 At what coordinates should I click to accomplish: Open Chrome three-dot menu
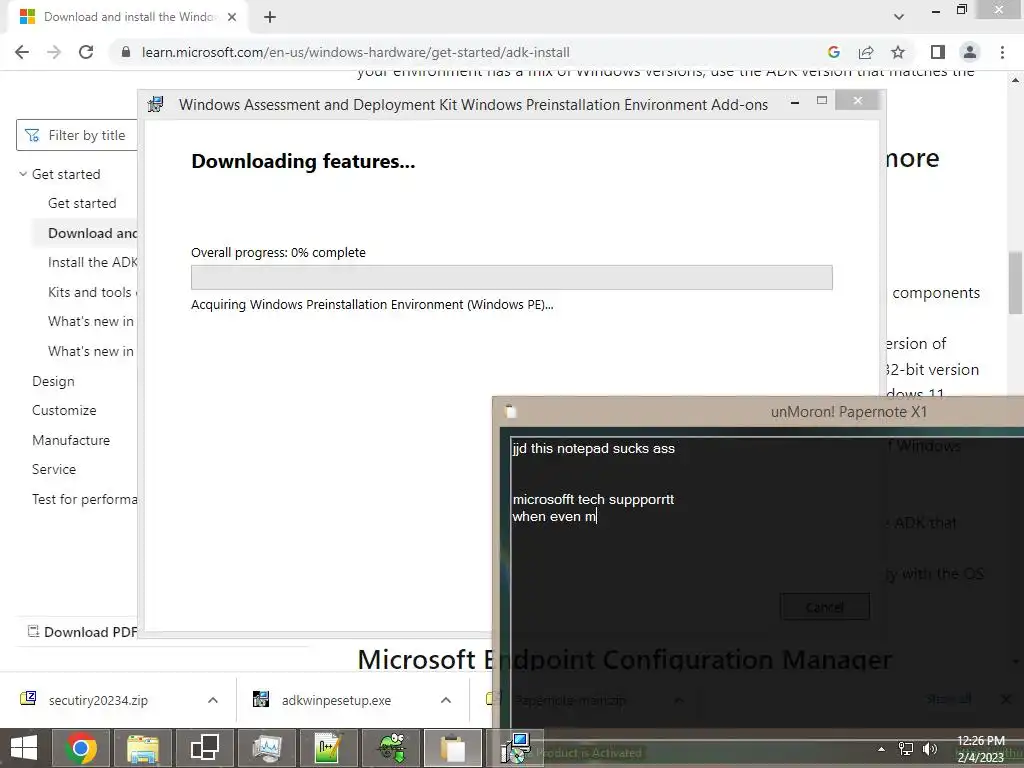pyautogui.click(x=1002, y=52)
